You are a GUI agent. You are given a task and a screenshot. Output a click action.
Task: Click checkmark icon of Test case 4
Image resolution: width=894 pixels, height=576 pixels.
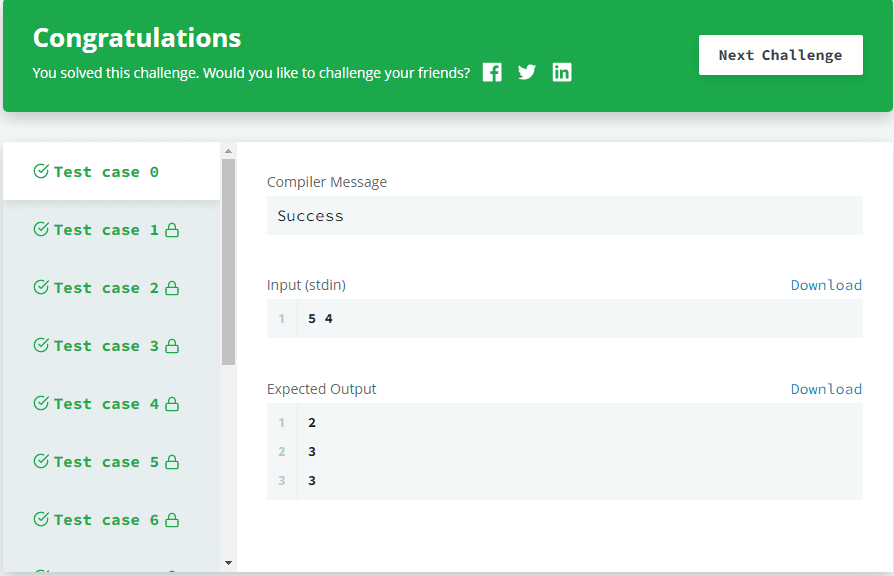[41, 403]
